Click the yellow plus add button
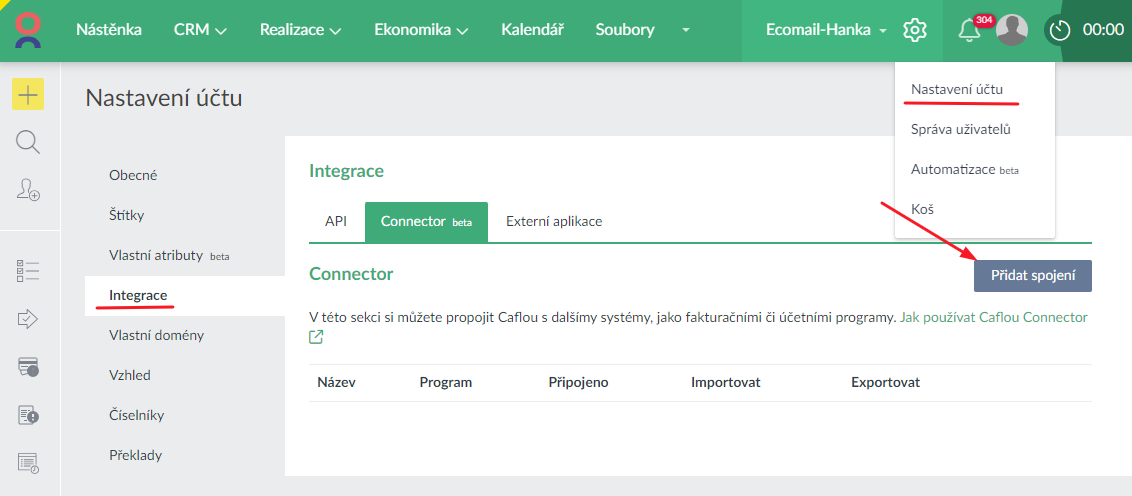 (x=28, y=95)
